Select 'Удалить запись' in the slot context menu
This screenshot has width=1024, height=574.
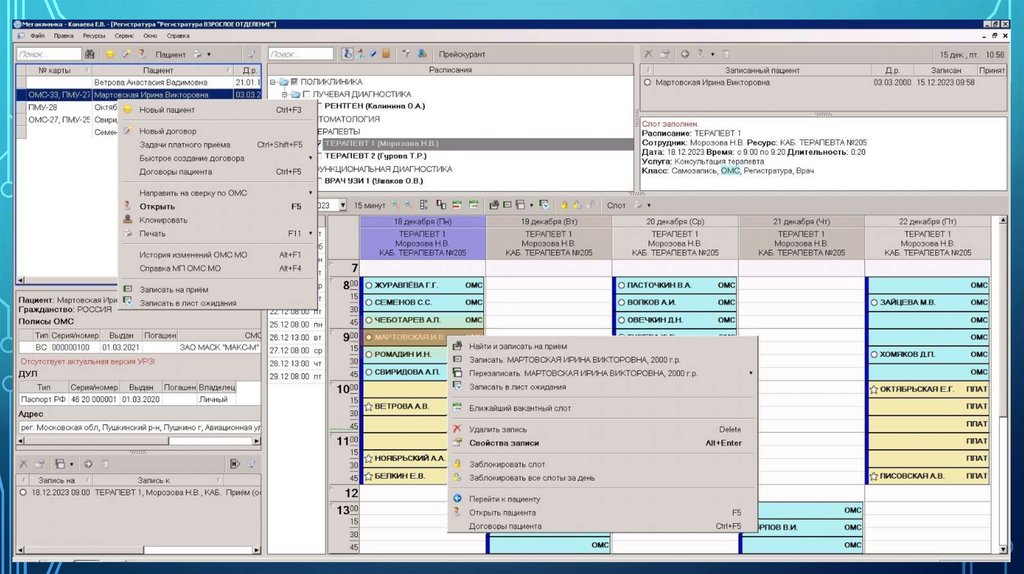coord(499,429)
